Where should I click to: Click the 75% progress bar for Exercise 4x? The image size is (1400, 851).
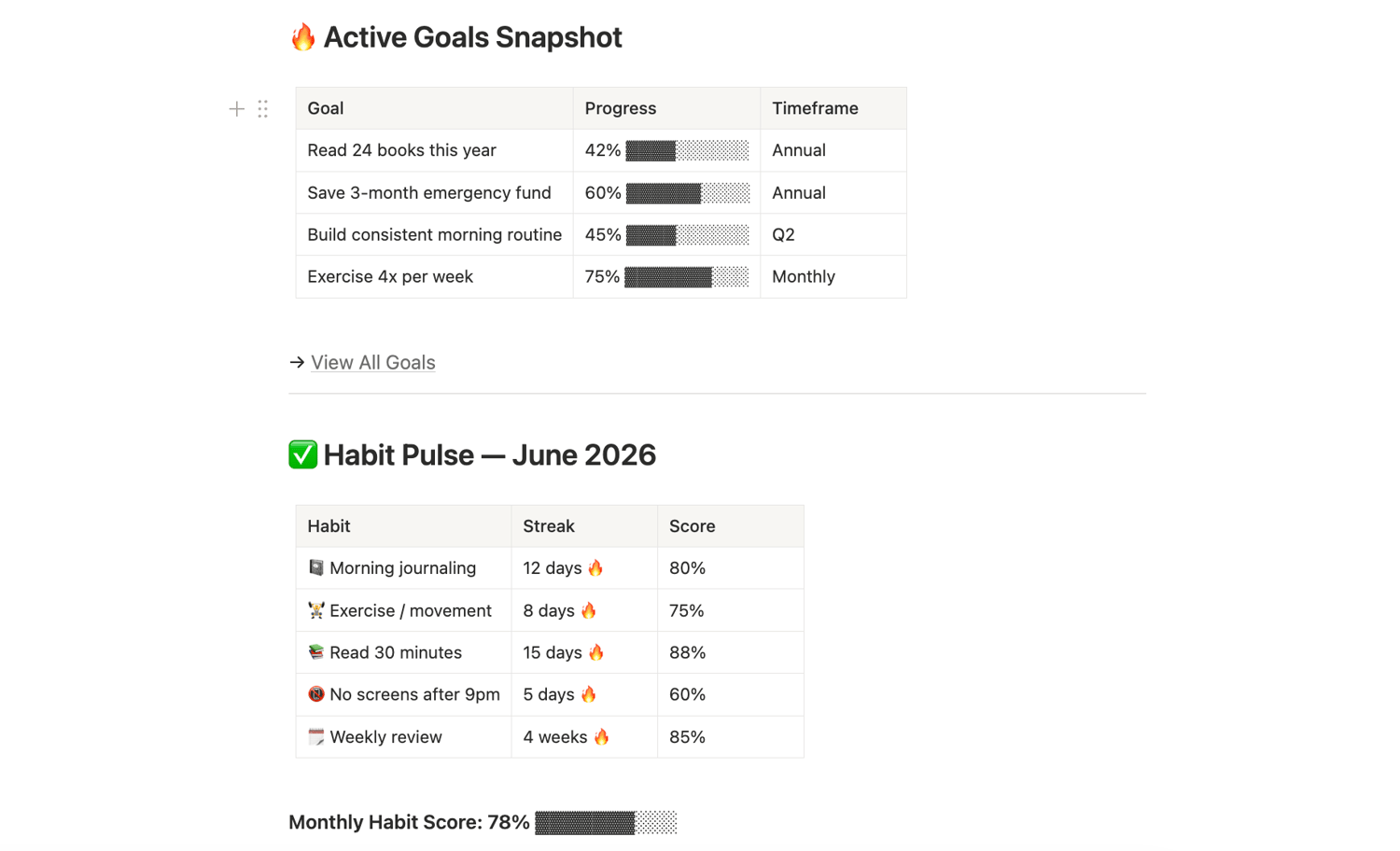coord(687,277)
